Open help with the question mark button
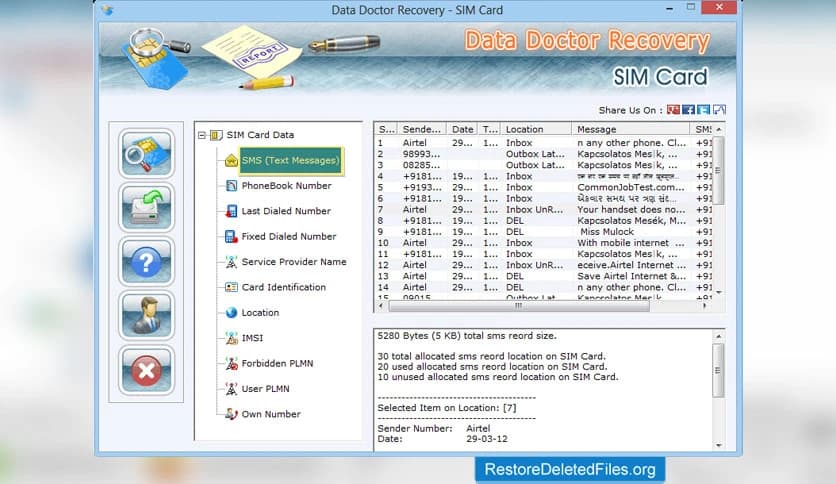This screenshot has height=484, width=836. pyautogui.click(x=146, y=261)
